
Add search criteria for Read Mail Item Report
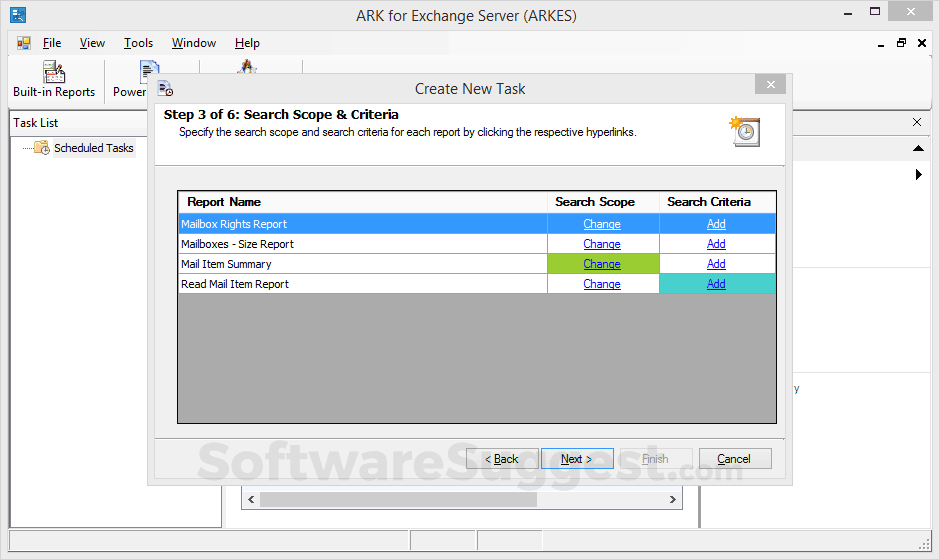[716, 284]
